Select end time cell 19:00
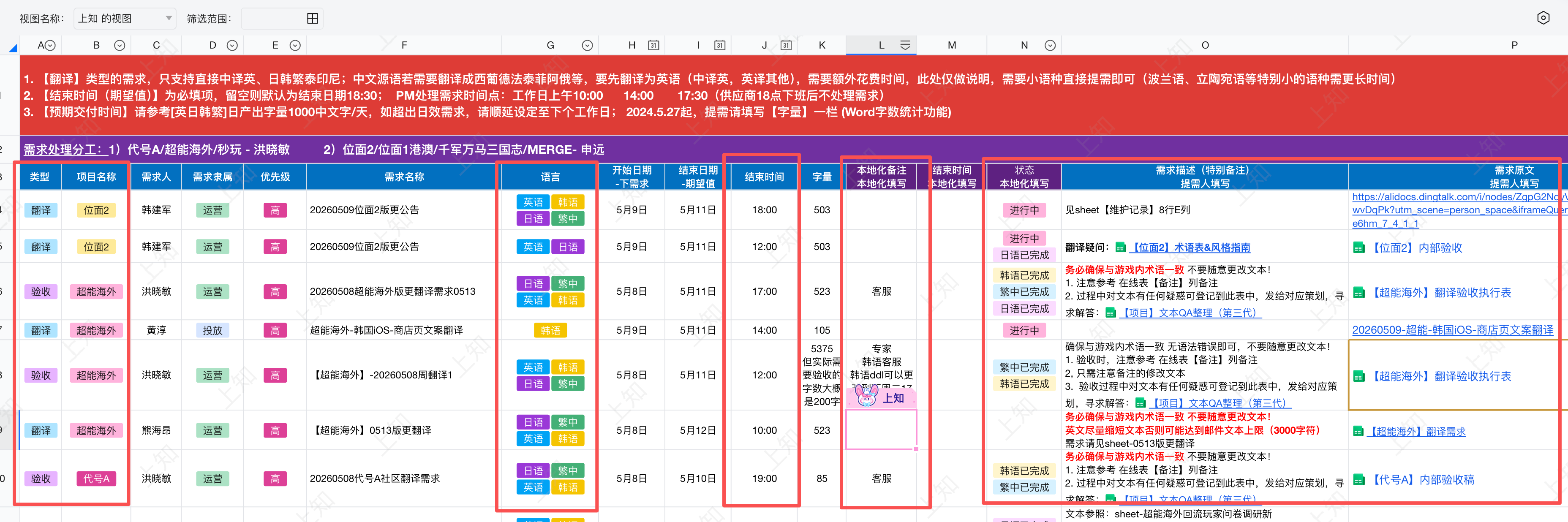 [x=764, y=479]
